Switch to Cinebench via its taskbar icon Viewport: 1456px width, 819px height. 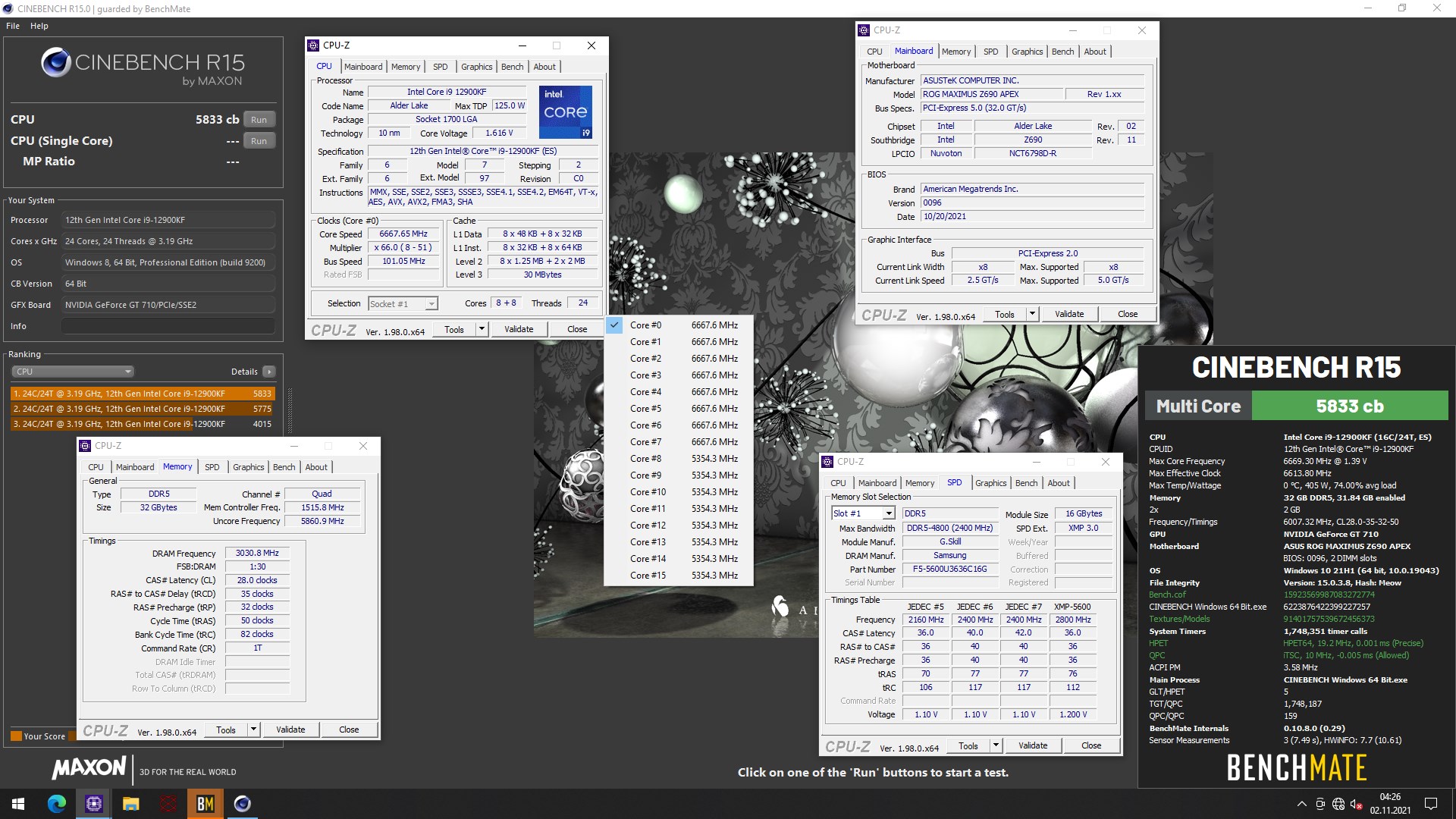242,804
